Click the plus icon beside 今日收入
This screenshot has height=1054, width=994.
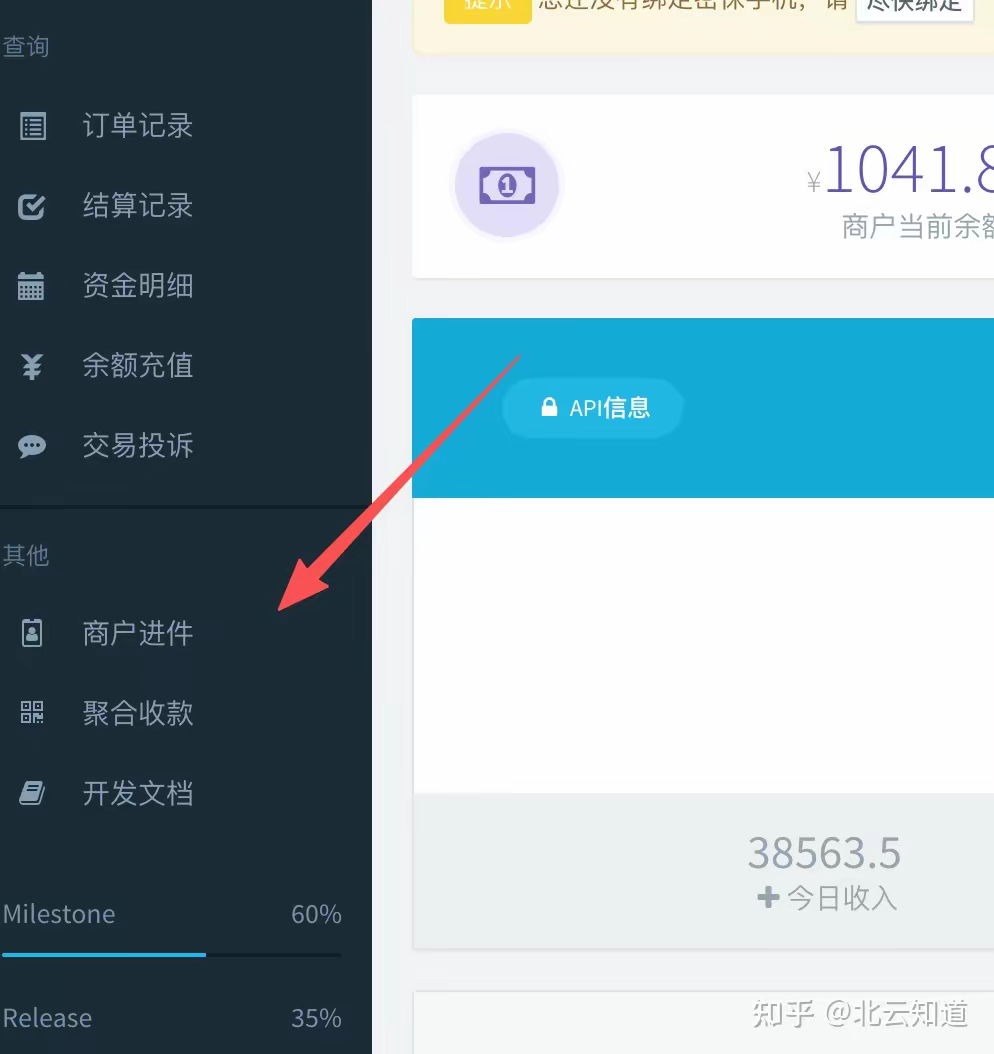768,898
